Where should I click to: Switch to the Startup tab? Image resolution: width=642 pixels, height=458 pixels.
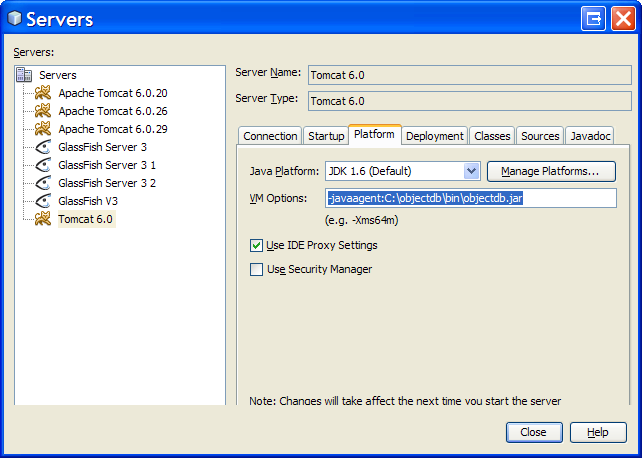coord(326,136)
